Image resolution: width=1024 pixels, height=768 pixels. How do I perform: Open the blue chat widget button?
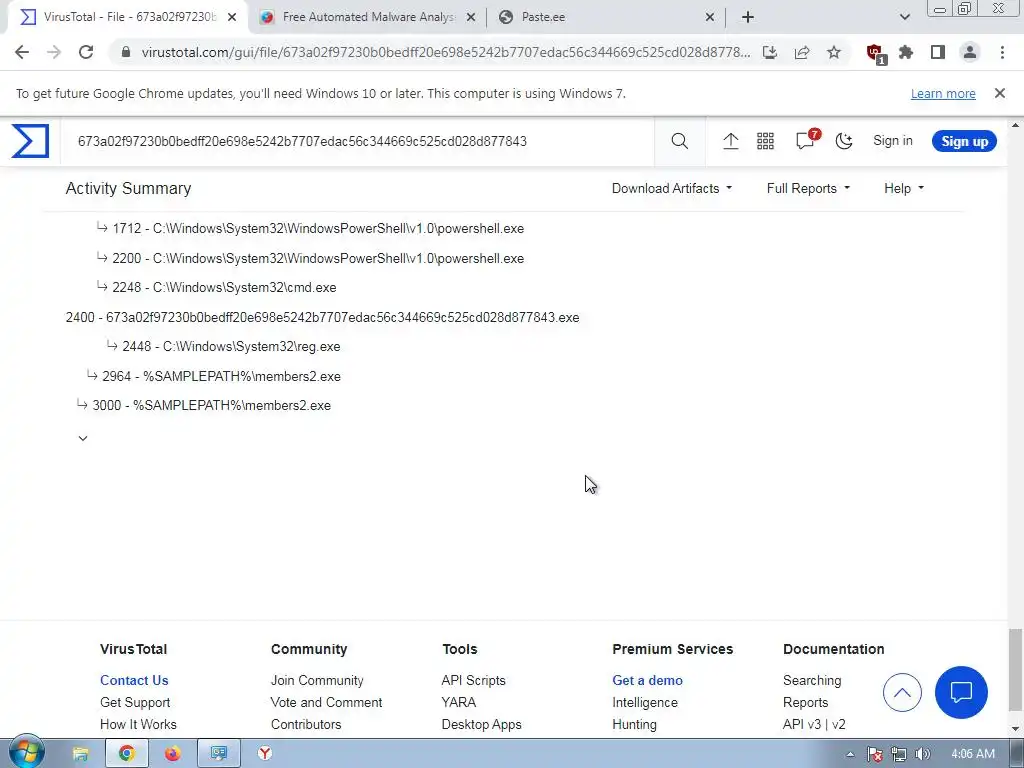(961, 692)
